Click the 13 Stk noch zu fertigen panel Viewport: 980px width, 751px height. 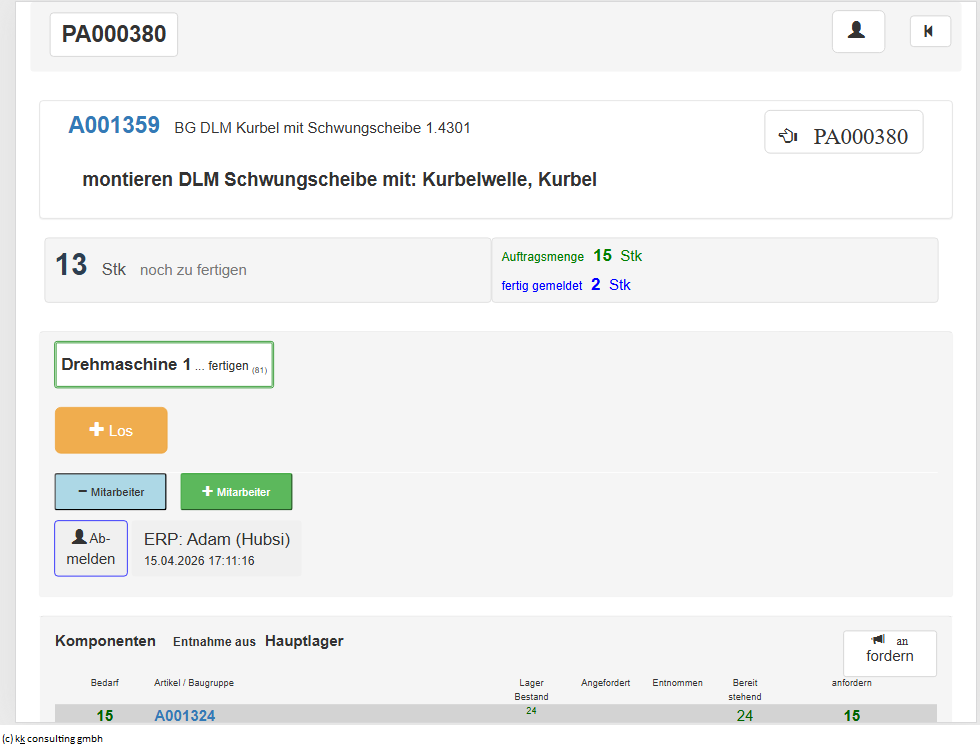pos(268,270)
